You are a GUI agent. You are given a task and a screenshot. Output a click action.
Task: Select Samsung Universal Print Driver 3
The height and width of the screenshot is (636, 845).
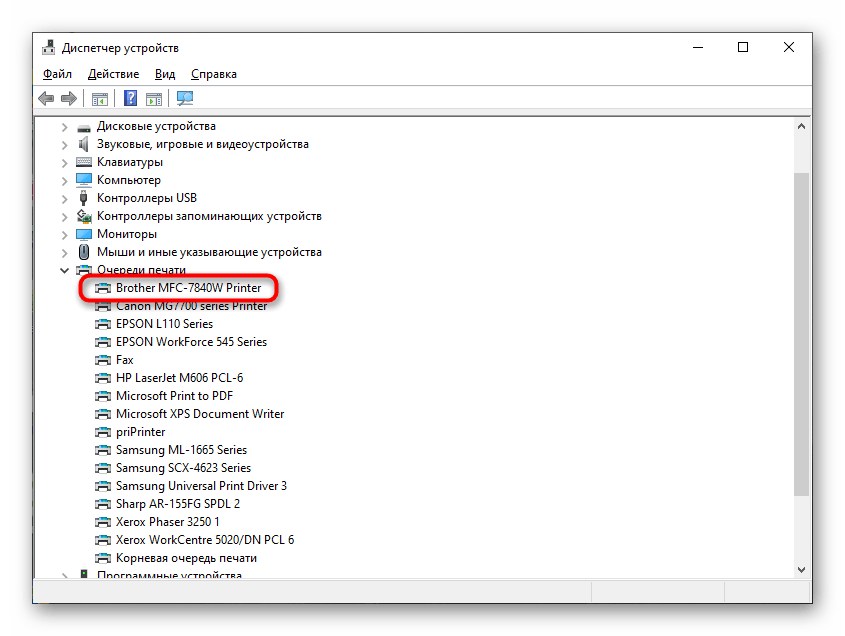coord(201,486)
